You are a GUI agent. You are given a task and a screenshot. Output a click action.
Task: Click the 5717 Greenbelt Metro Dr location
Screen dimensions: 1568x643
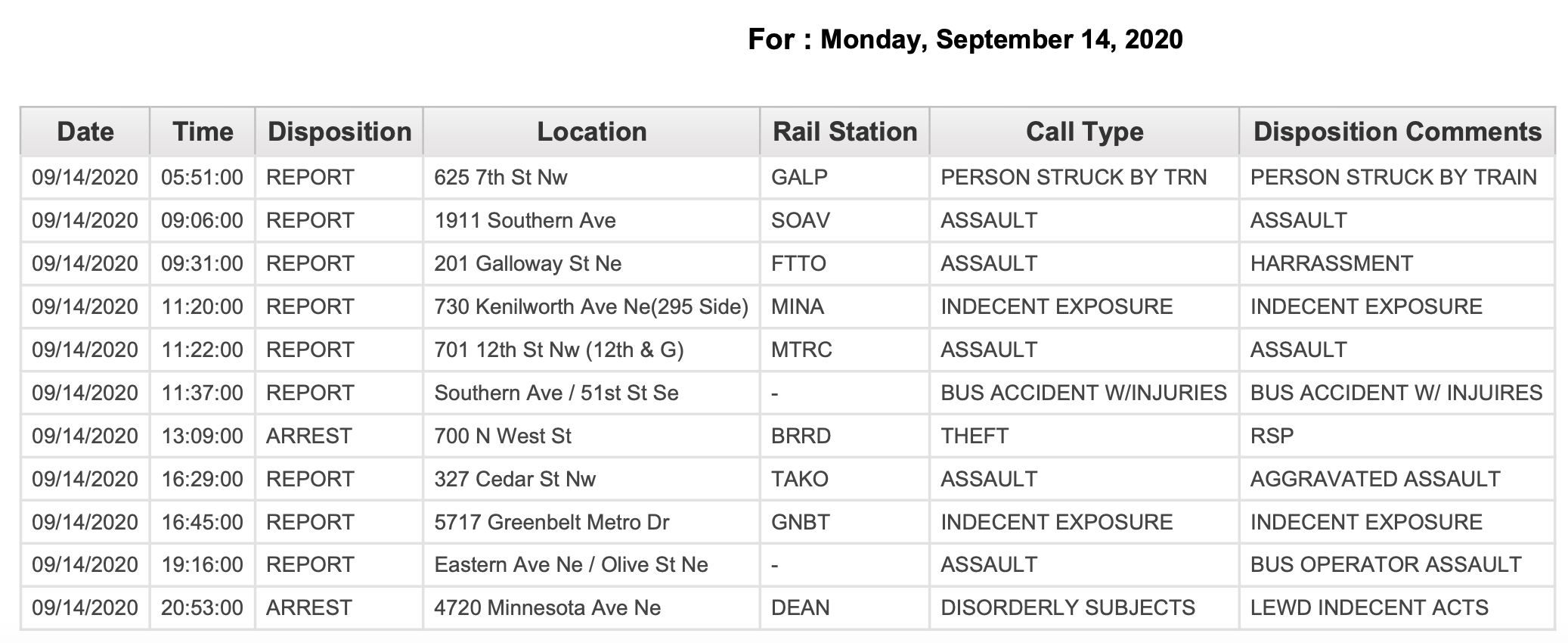[552, 522]
